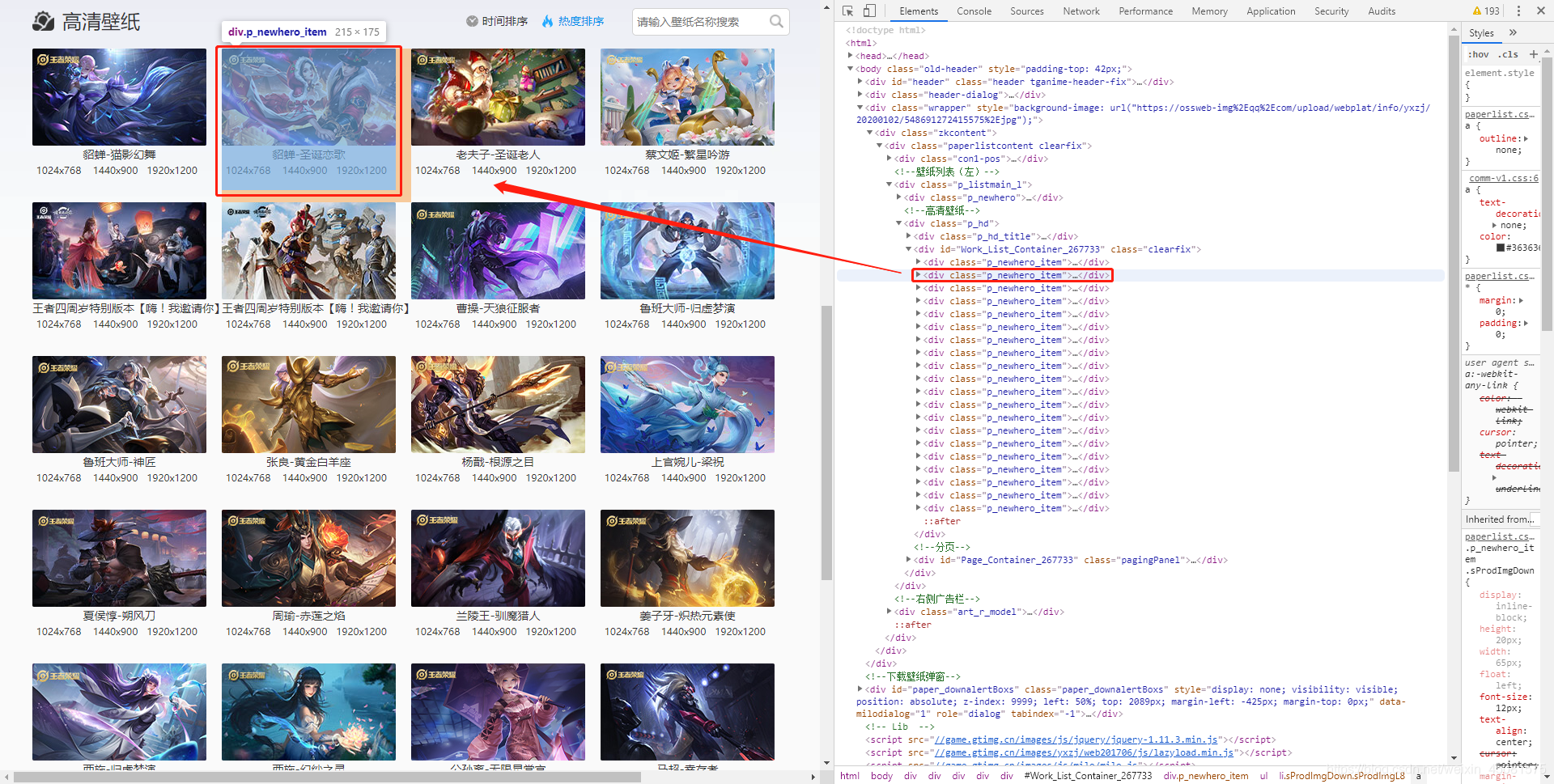Open the Network tab

(1081, 11)
